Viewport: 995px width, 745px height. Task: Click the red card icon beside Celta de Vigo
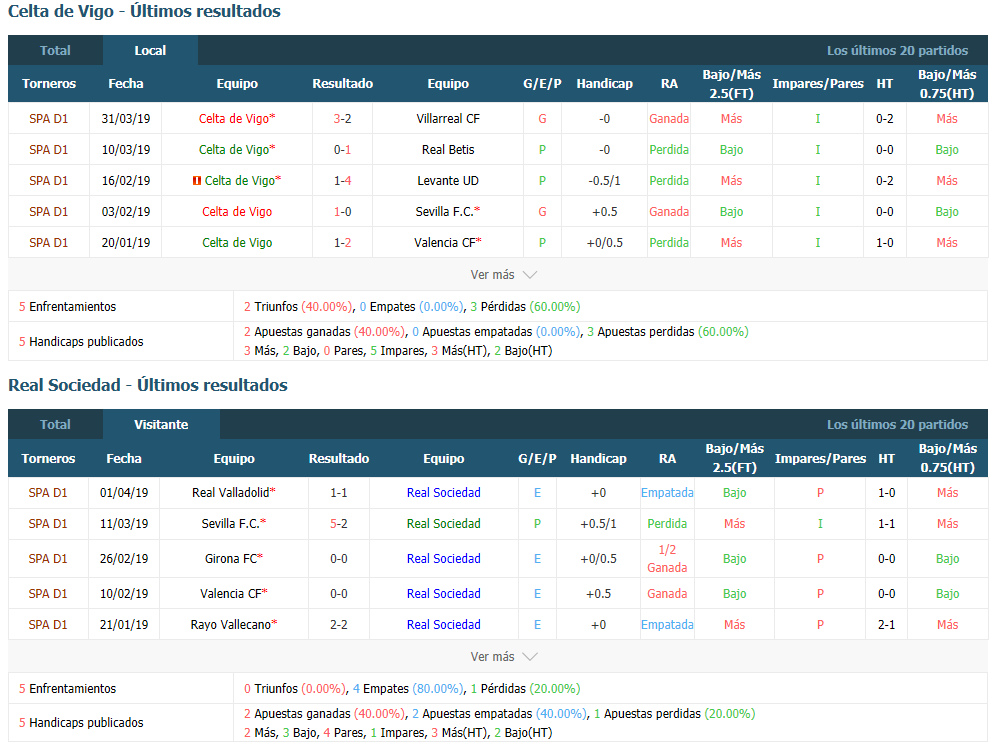point(197,181)
